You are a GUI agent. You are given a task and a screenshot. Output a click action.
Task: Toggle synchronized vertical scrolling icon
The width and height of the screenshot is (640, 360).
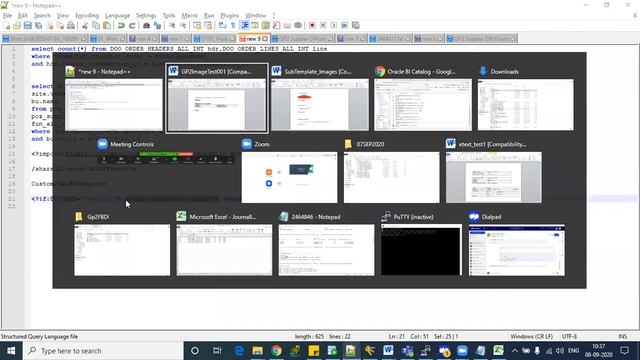coord(197,26)
